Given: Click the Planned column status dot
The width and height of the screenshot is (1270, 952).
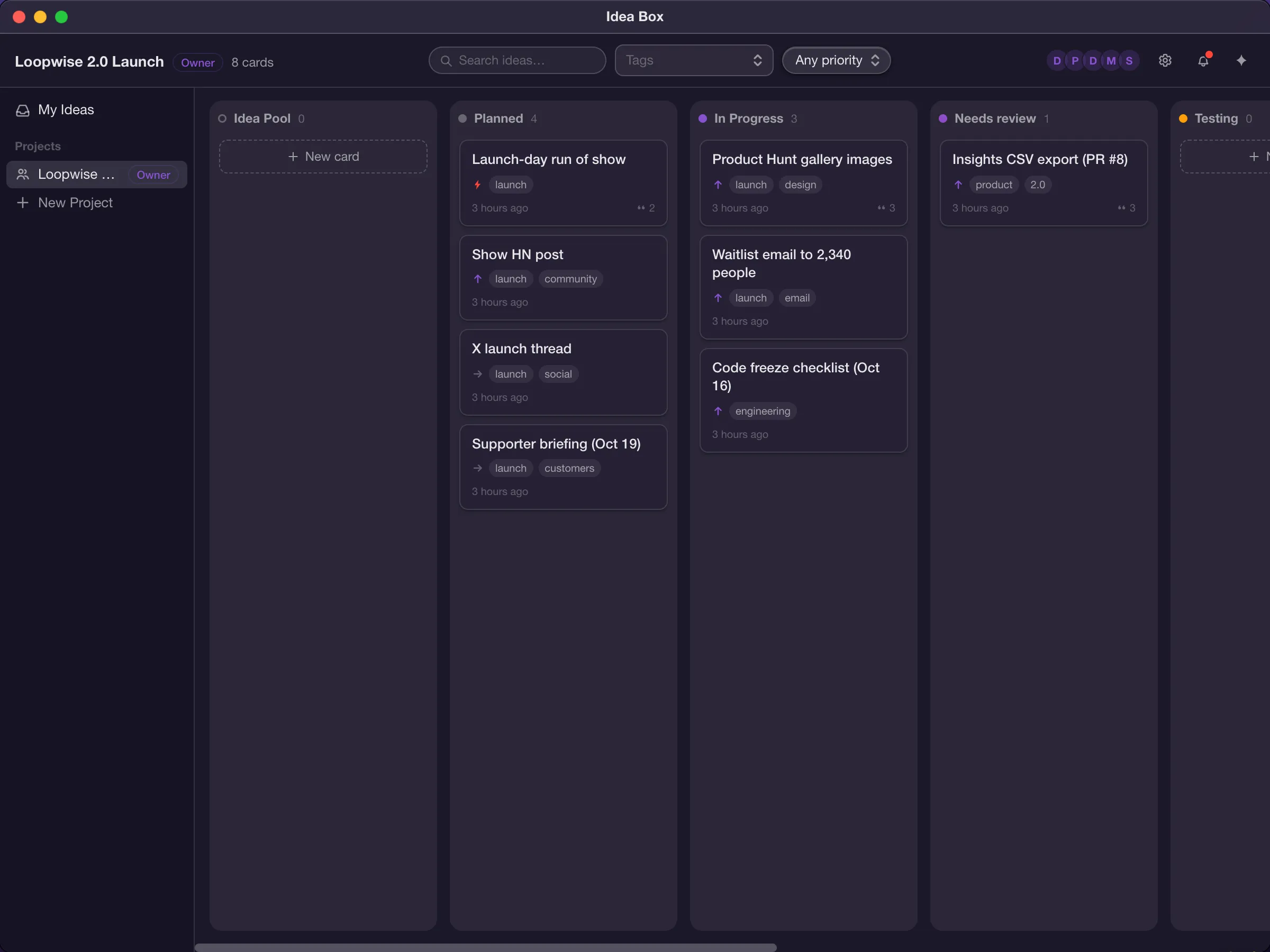Looking at the screenshot, I should tap(462, 119).
